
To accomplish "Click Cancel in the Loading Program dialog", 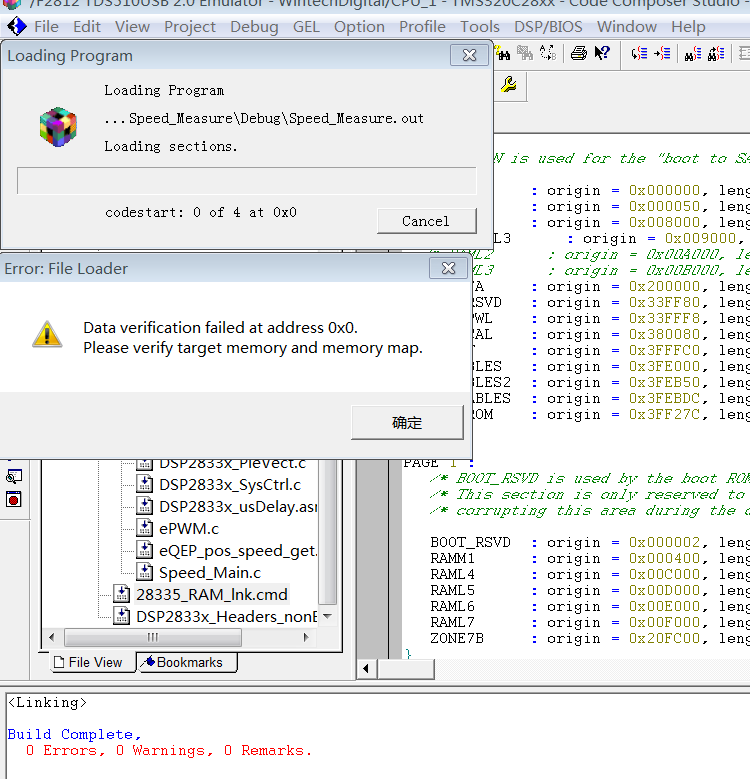I will coord(426,221).
